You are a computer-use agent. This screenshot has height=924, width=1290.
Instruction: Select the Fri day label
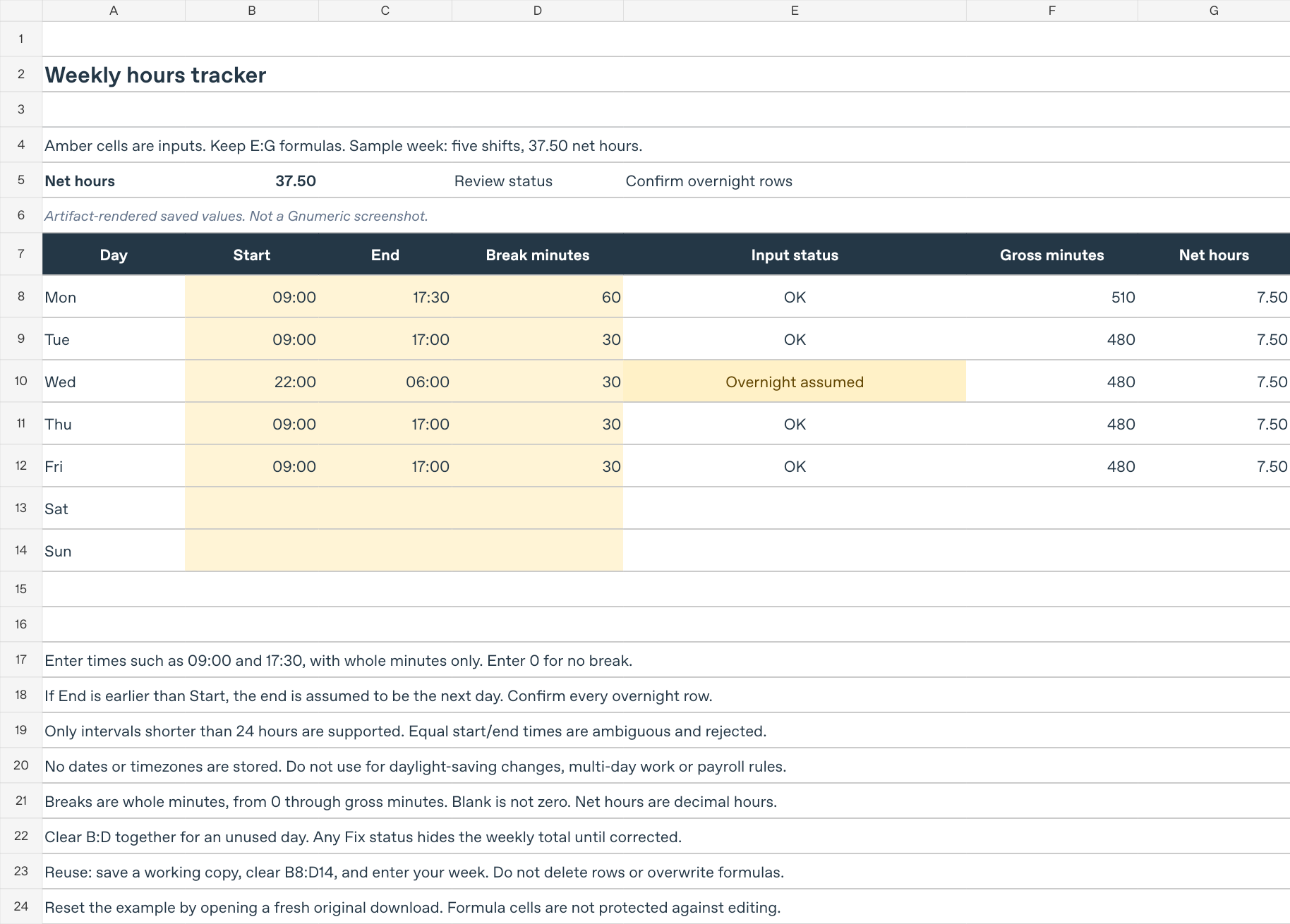(54, 466)
